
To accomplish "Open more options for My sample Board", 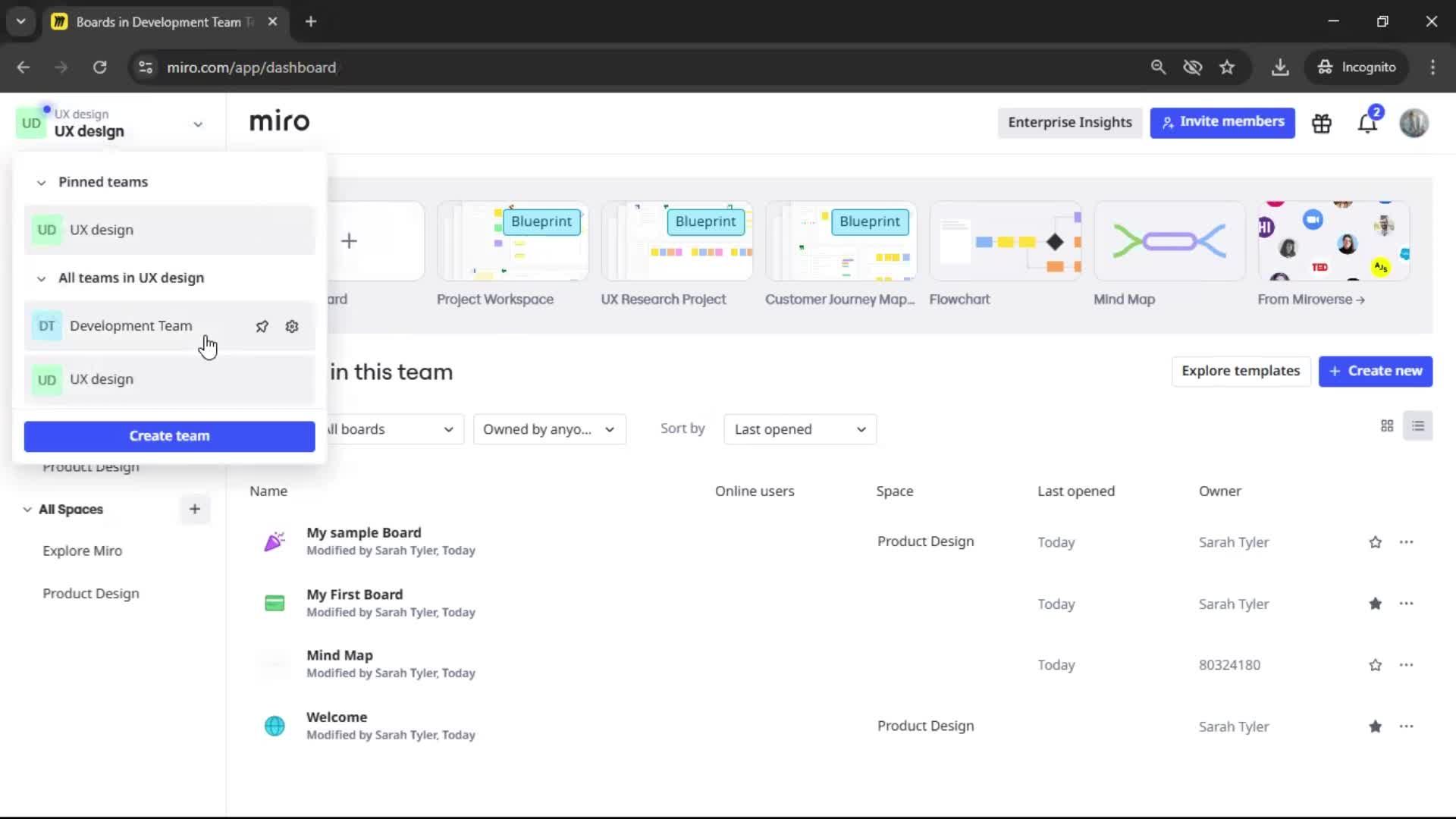I will [x=1407, y=542].
